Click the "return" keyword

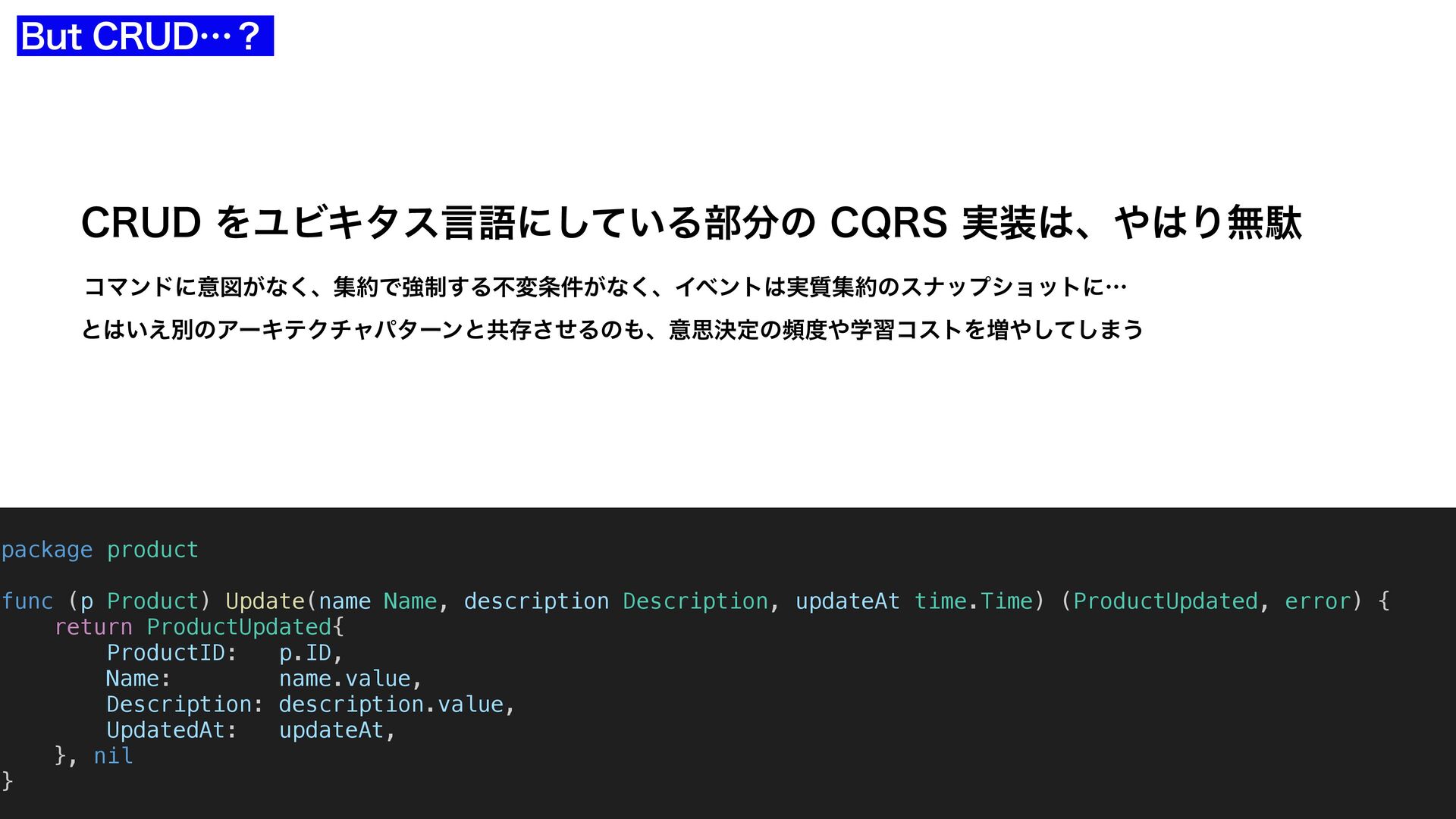pos(93,627)
